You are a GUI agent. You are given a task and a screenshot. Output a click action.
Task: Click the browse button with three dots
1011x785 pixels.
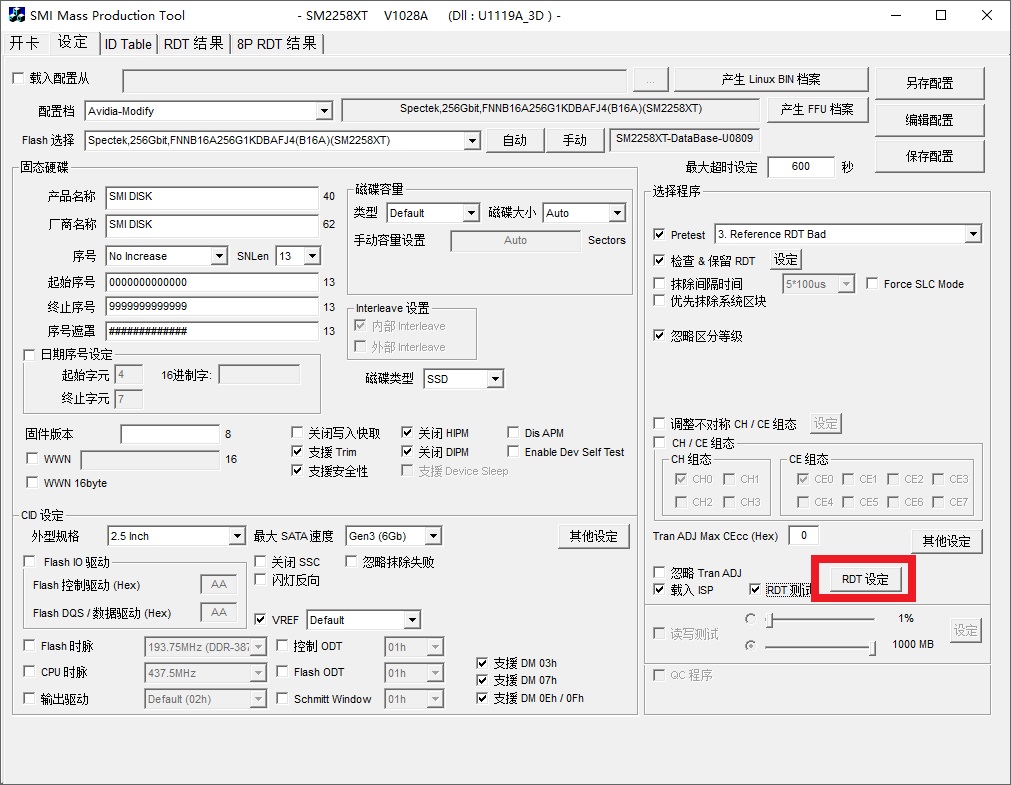pyautogui.click(x=650, y=80)
